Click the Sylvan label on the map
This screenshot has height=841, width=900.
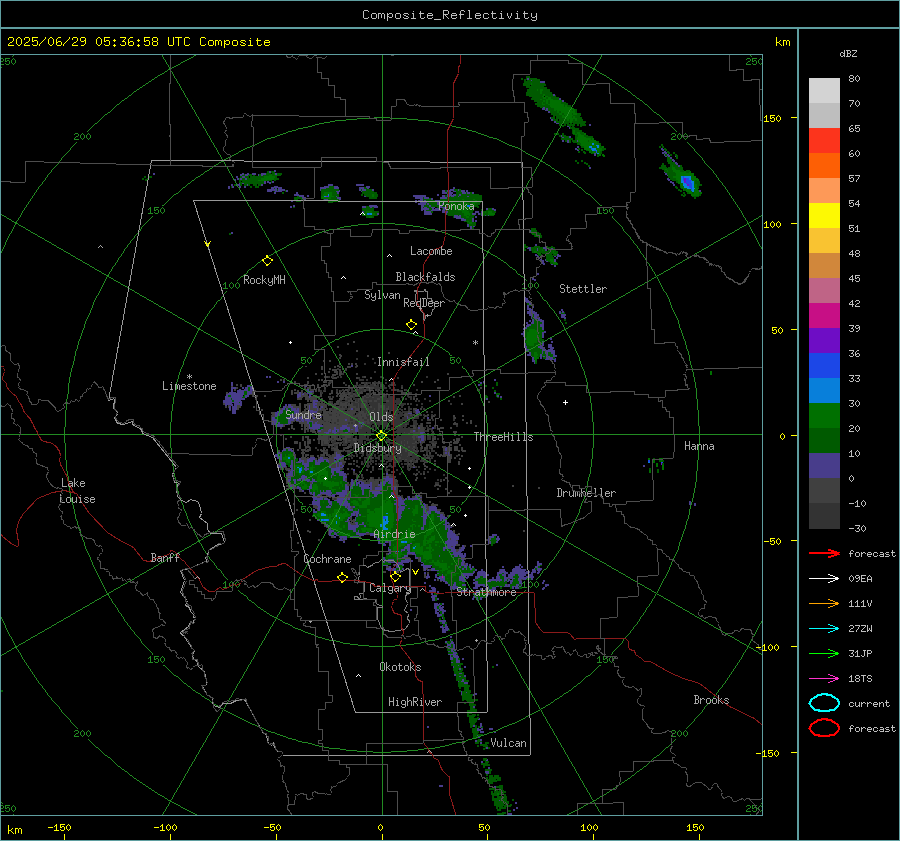382,295
